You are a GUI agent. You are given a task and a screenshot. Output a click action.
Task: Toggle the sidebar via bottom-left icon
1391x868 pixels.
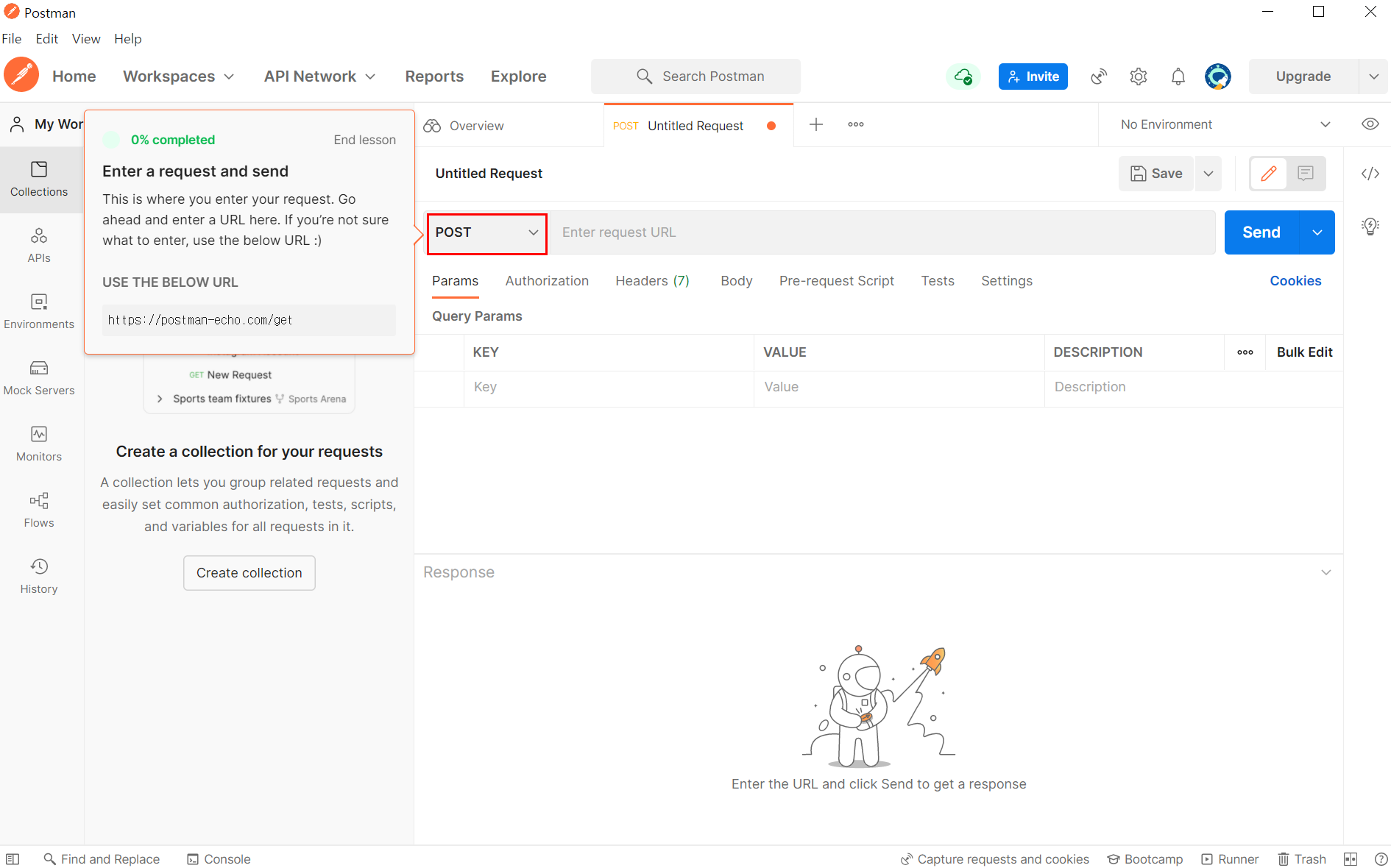pyautogui.click(x=13, y=858)
